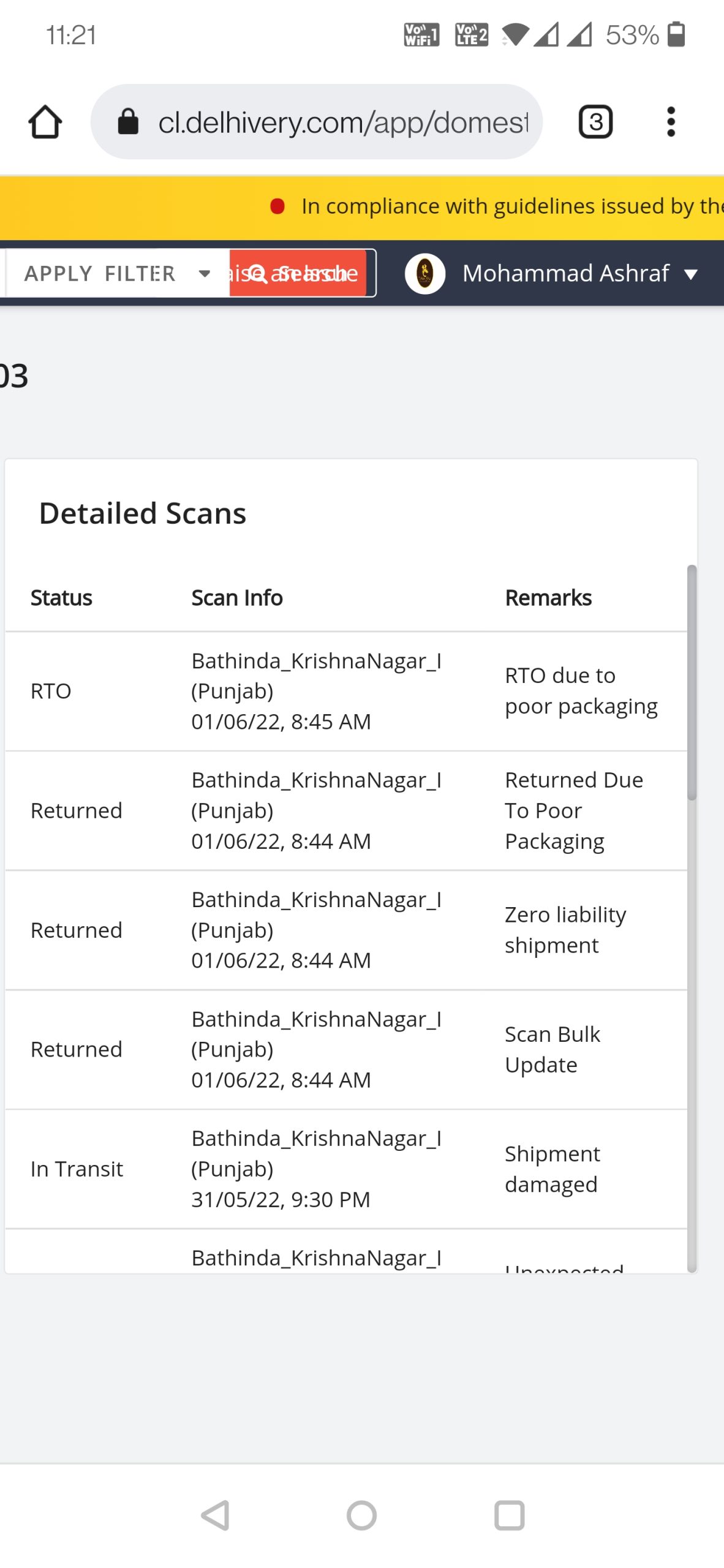Viewport: 724px width, 1568px height.
Task: Open the browser tab switcher showing 3
Action: [x=595, y=122]
